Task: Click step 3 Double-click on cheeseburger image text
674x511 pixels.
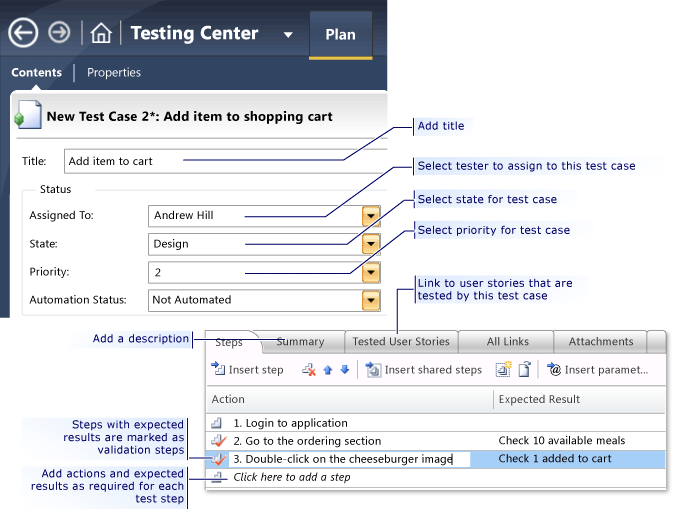Action: click(x=343, y=459)
